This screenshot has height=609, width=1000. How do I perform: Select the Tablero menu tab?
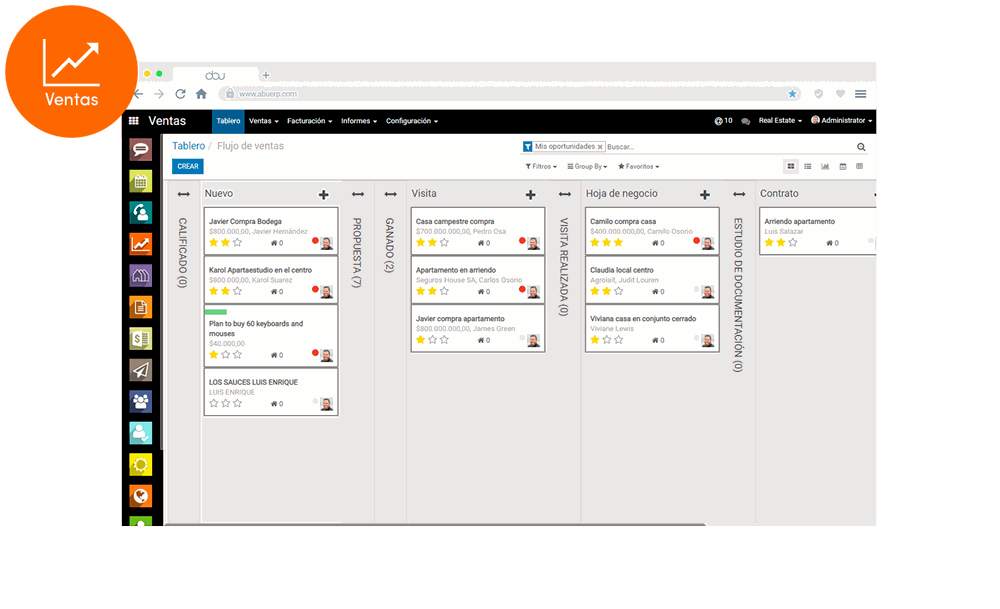(228, 121)
